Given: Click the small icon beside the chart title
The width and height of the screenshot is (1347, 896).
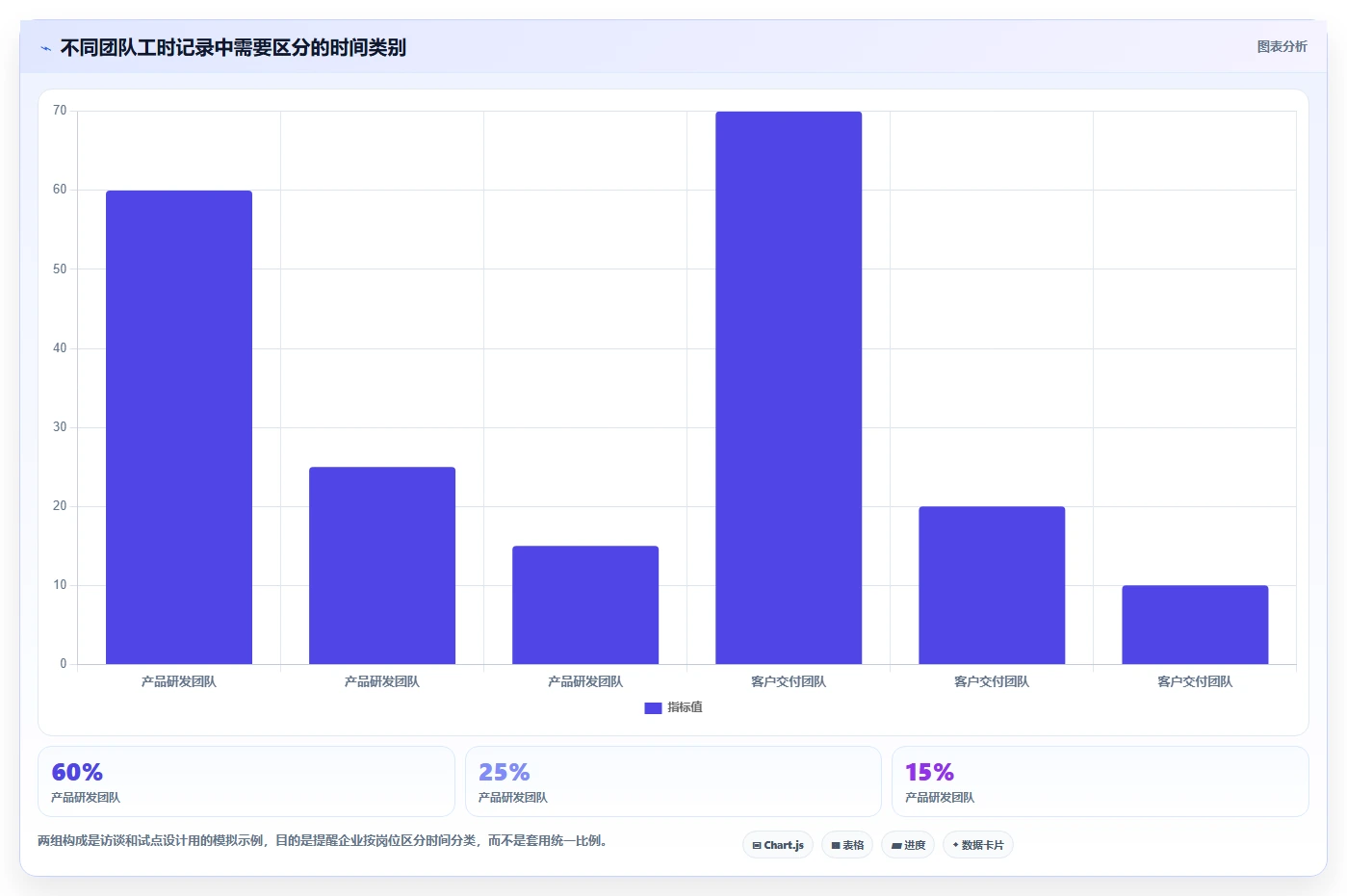Looking at the screenshot, I should click(45, 48).
